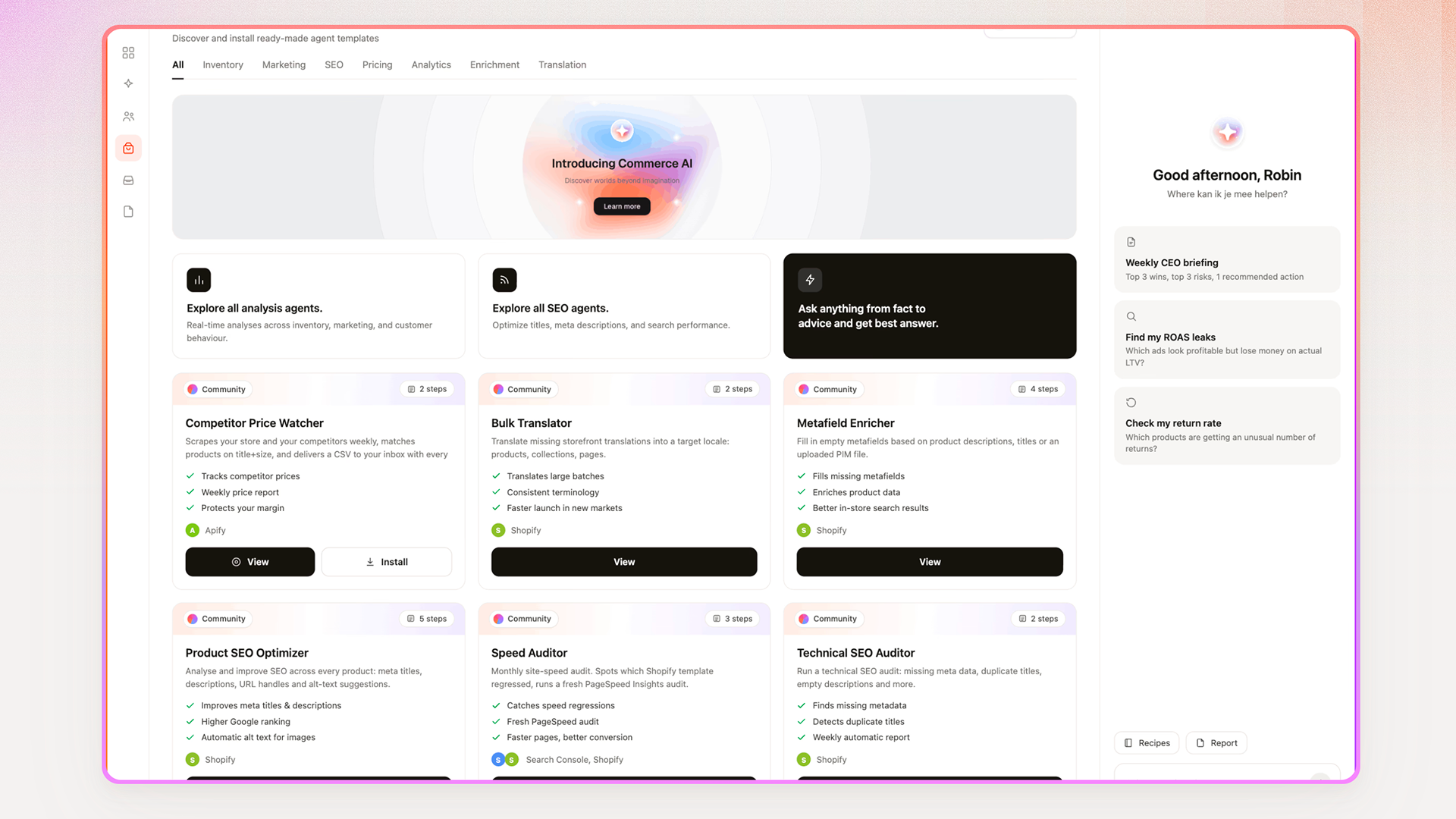Click the Technical SEO Auditor title

coord(855,653)
